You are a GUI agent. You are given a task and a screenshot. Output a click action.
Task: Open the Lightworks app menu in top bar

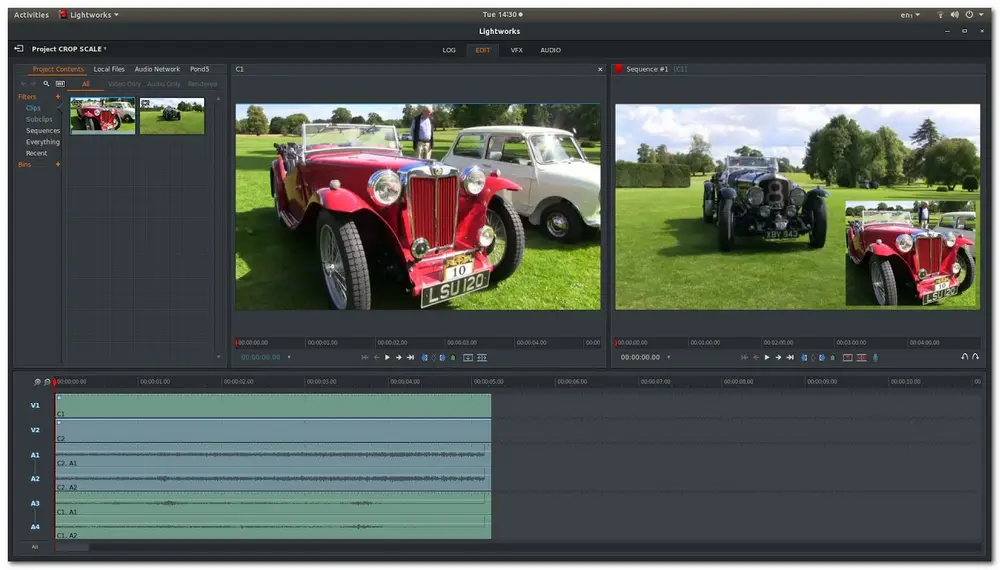88,15
